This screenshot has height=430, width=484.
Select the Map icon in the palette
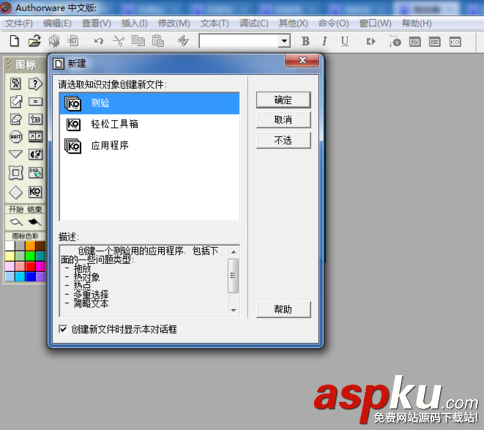click(x=35, y=119)
